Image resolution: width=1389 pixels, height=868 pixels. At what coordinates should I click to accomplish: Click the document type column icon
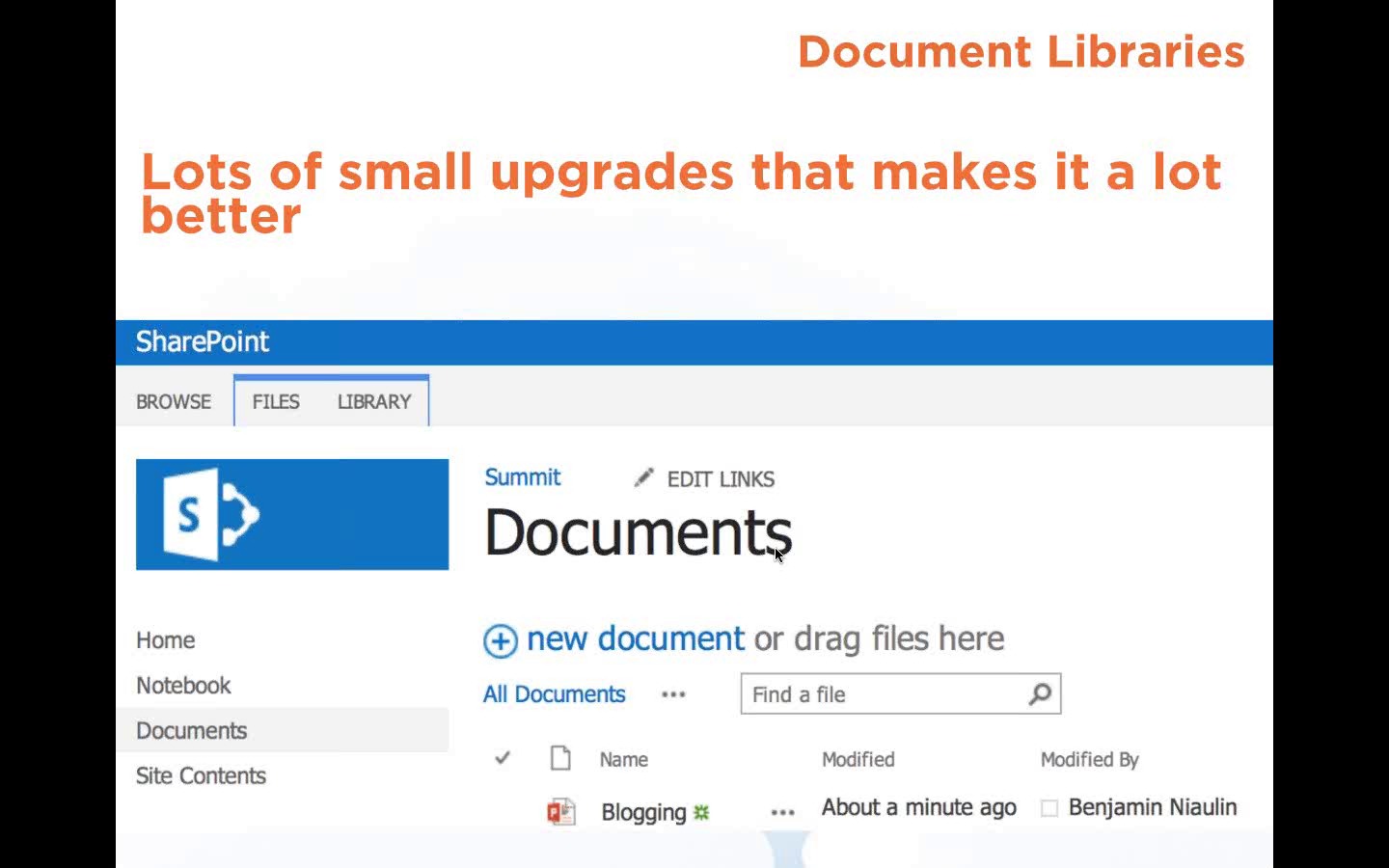point(560,758)
